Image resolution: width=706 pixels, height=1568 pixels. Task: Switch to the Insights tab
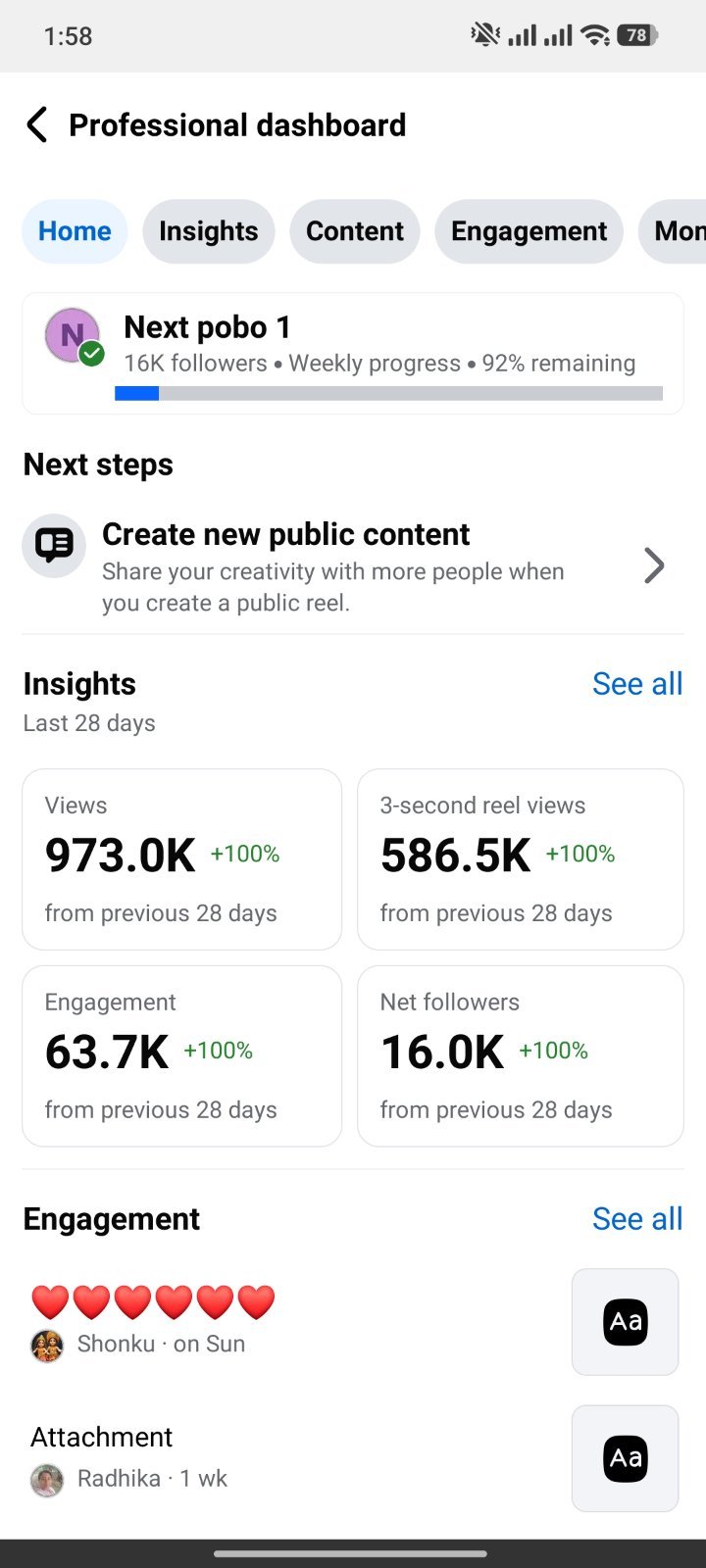click(209, 231)
